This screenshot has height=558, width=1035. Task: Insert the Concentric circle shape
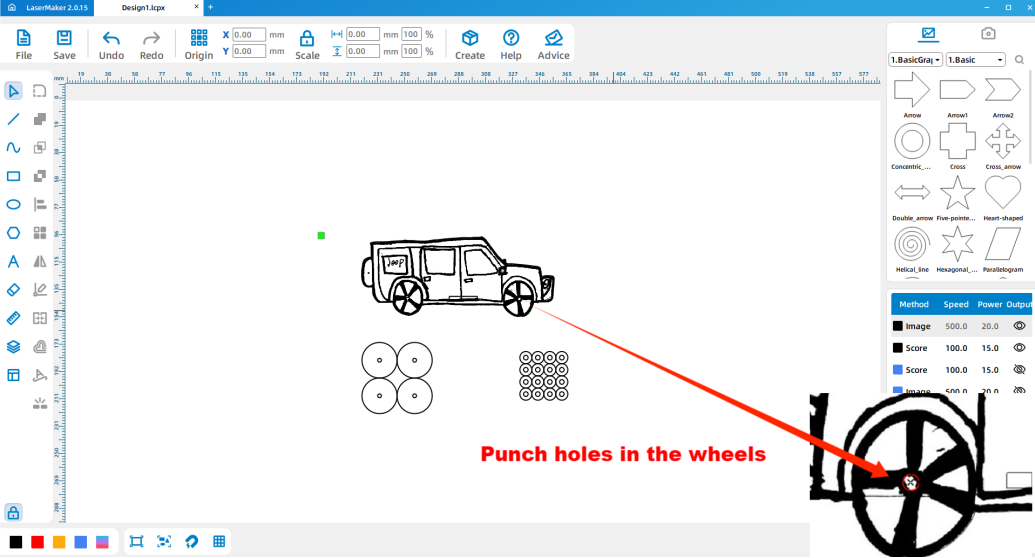point(912,141)
